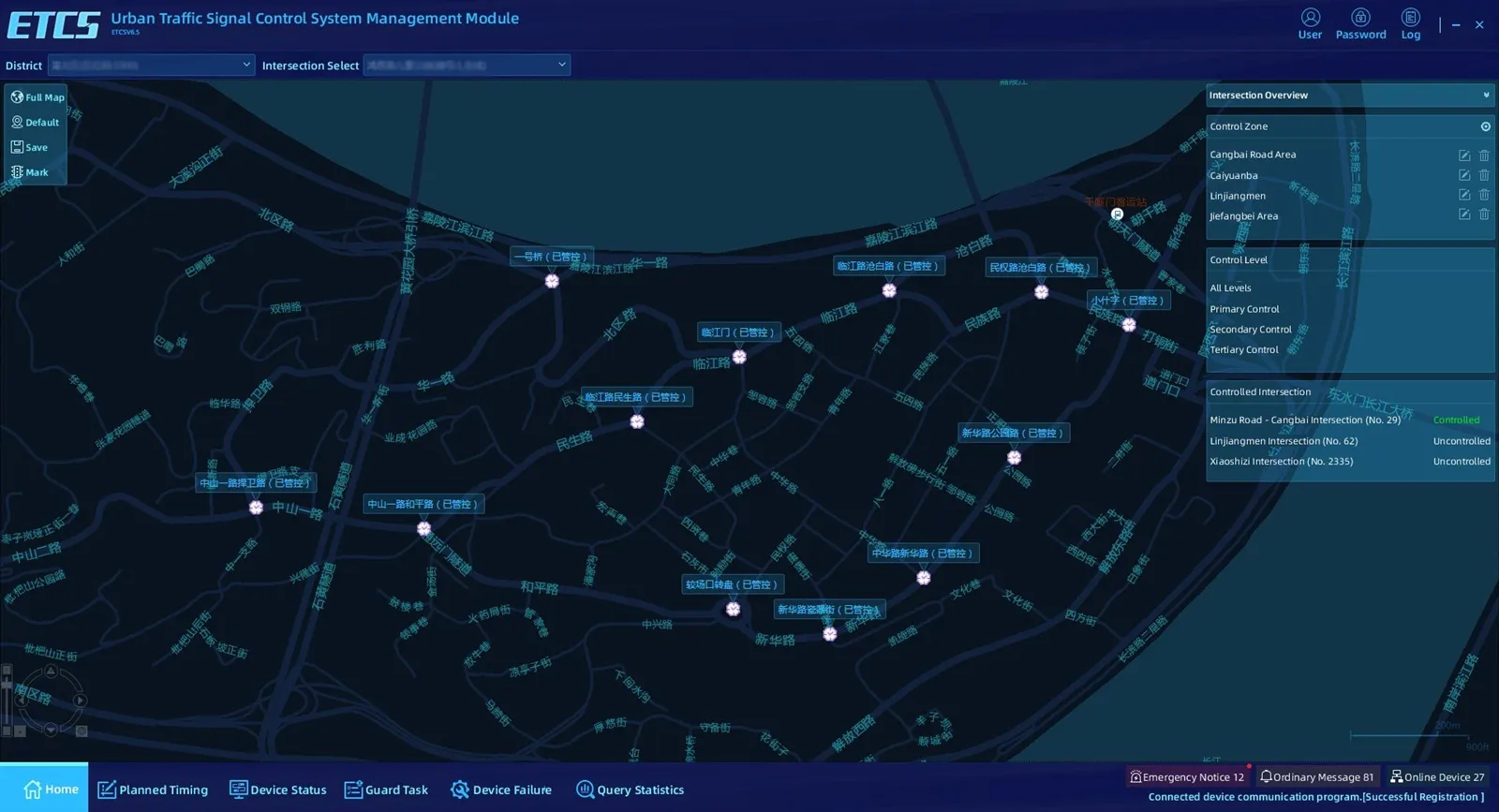Click the Full Map tool

pos(37,97)
